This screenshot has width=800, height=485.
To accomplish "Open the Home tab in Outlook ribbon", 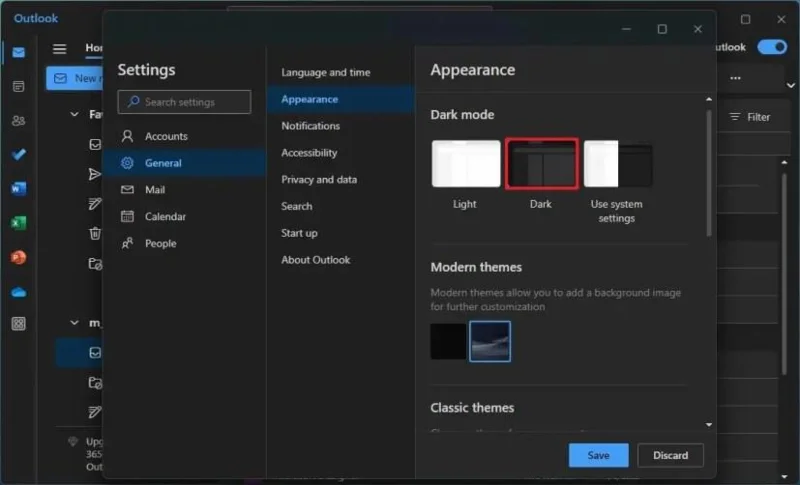I will 94,47.
